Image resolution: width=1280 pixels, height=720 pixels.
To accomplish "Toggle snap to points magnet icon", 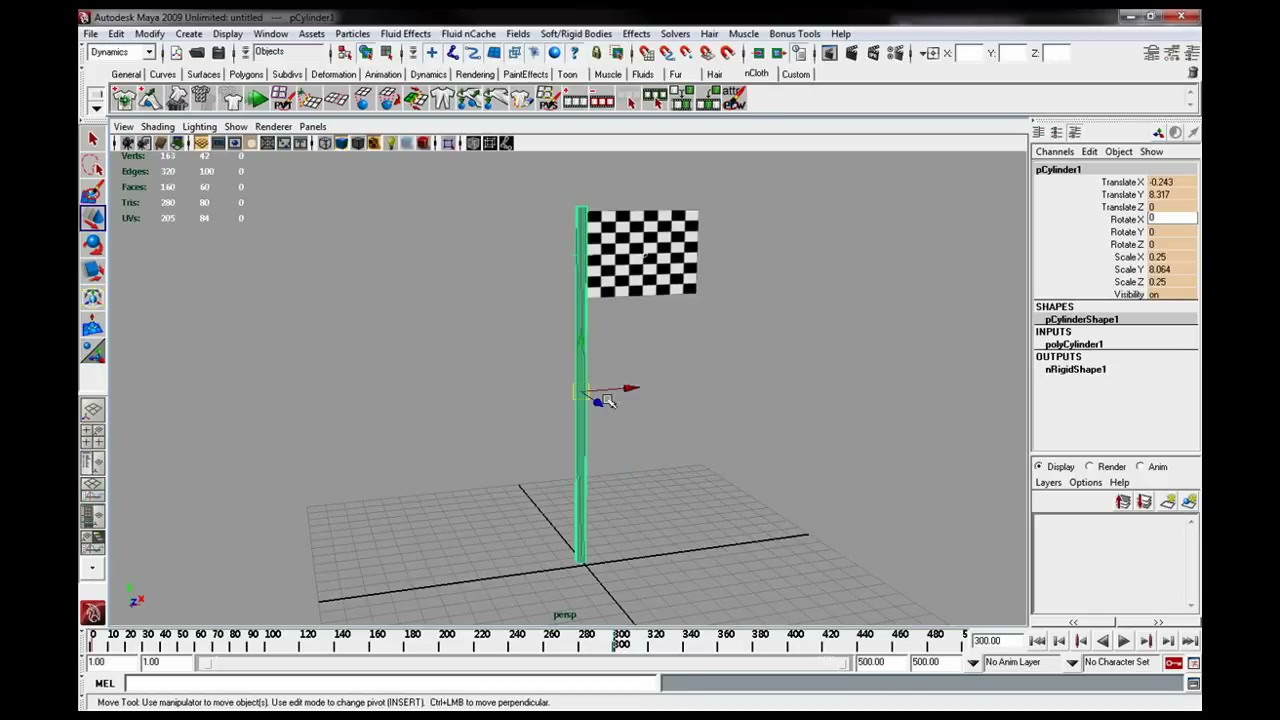I will (x=686, y=53).
